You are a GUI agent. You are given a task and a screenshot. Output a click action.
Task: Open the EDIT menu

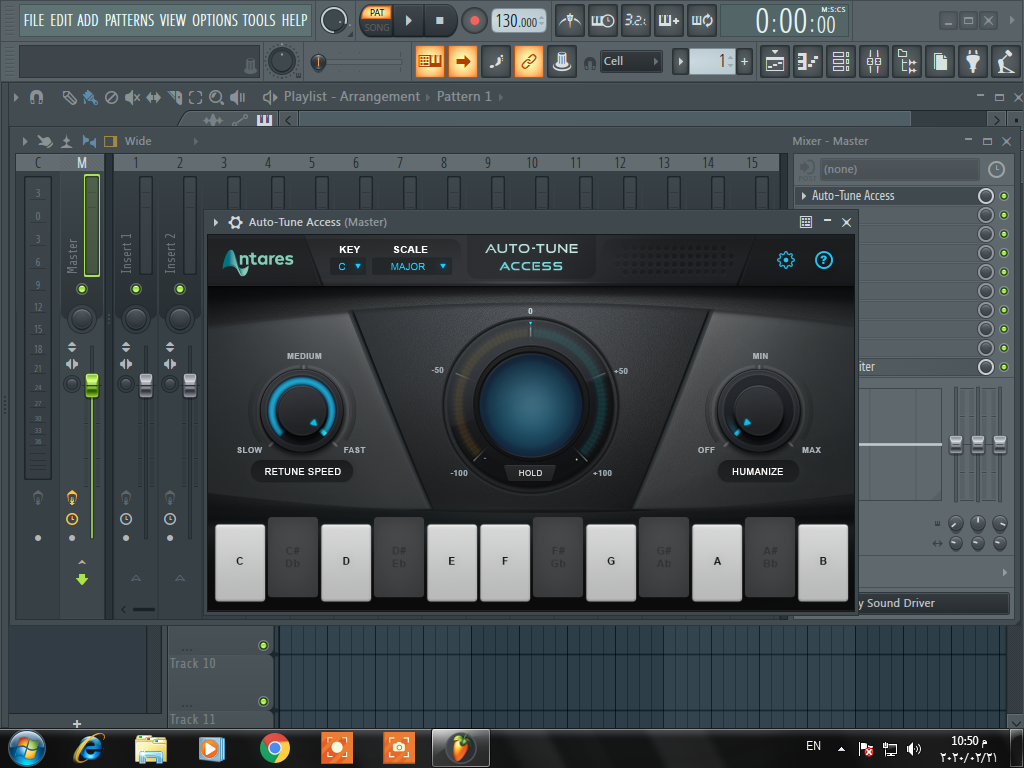tap(61, 20)
